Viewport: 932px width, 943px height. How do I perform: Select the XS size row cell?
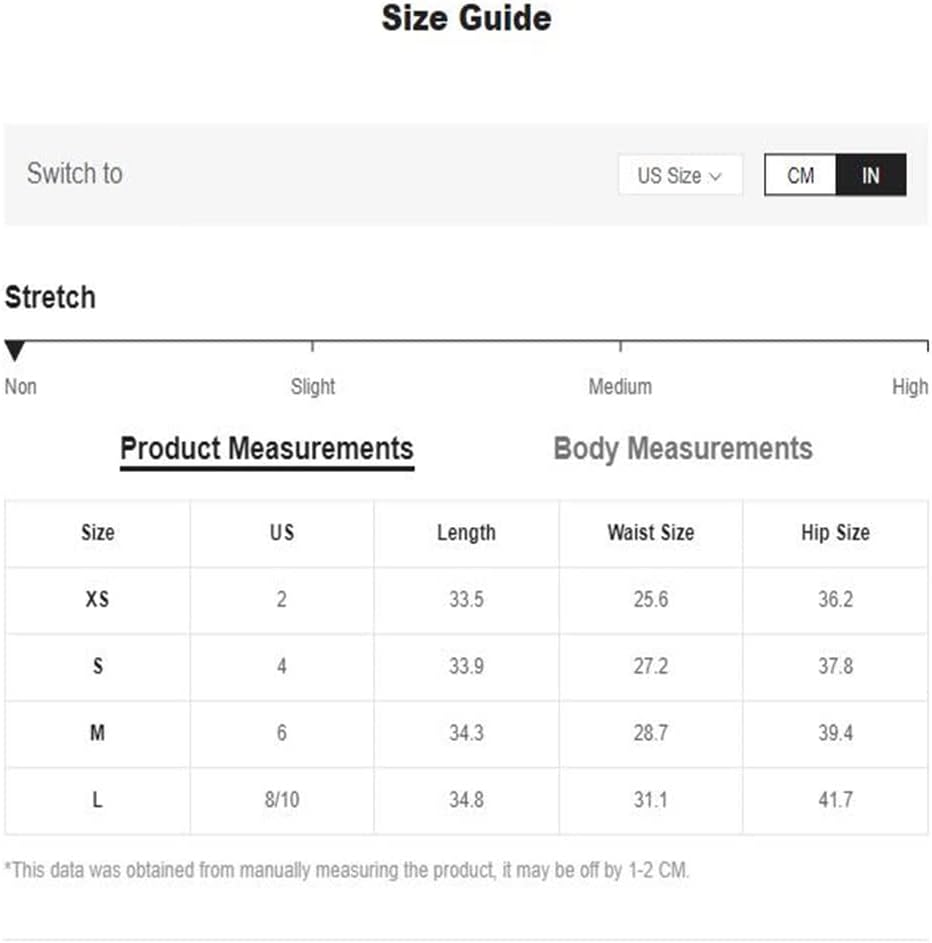pos(97,600)
